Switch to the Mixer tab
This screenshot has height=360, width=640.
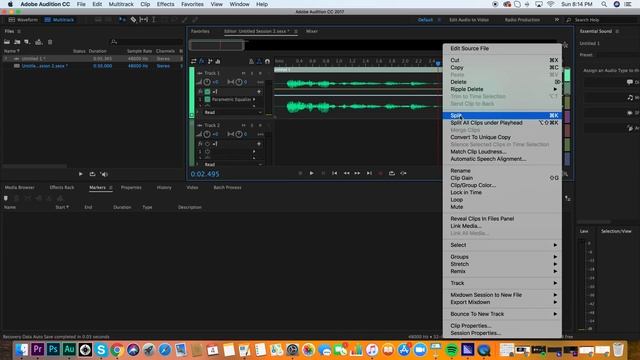312,31
